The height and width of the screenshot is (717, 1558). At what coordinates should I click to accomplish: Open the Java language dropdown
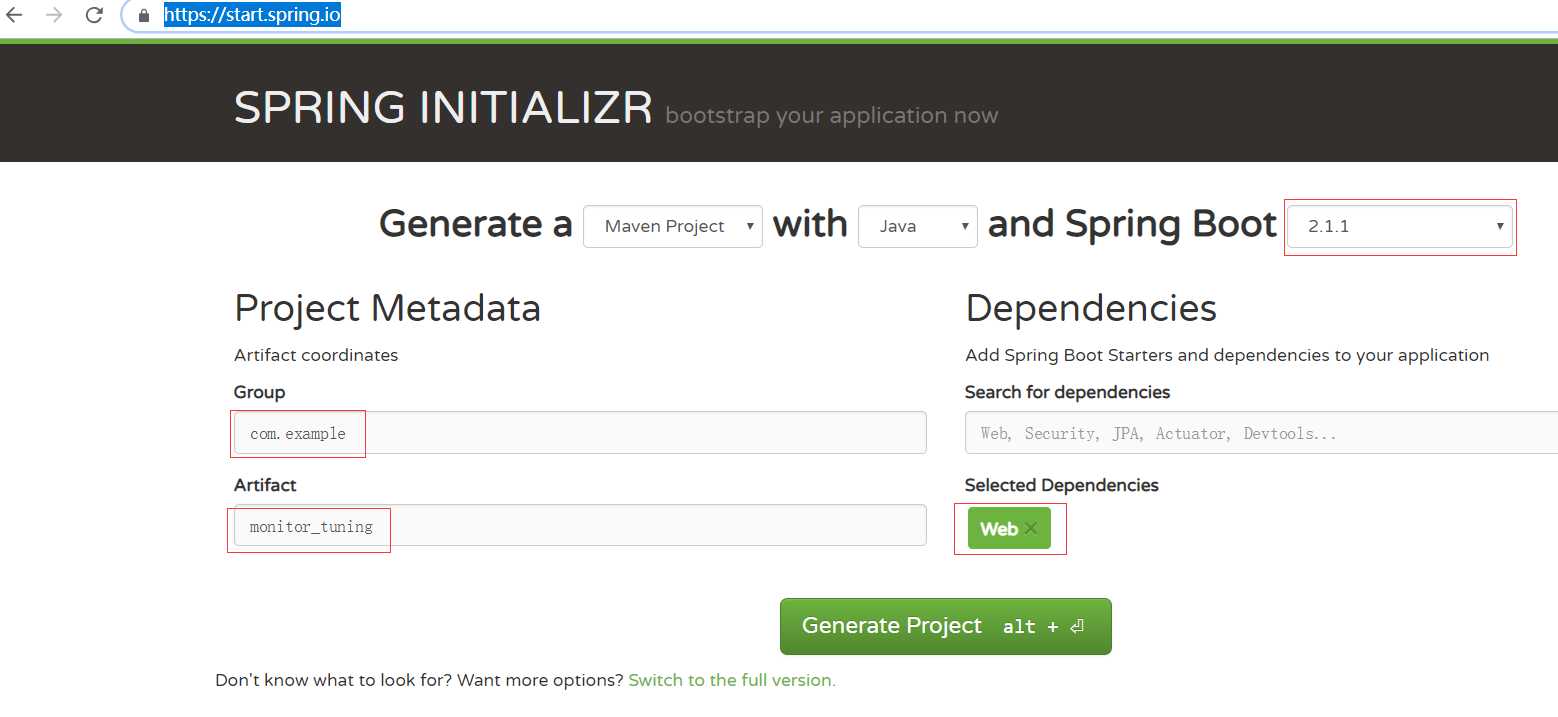918,226
